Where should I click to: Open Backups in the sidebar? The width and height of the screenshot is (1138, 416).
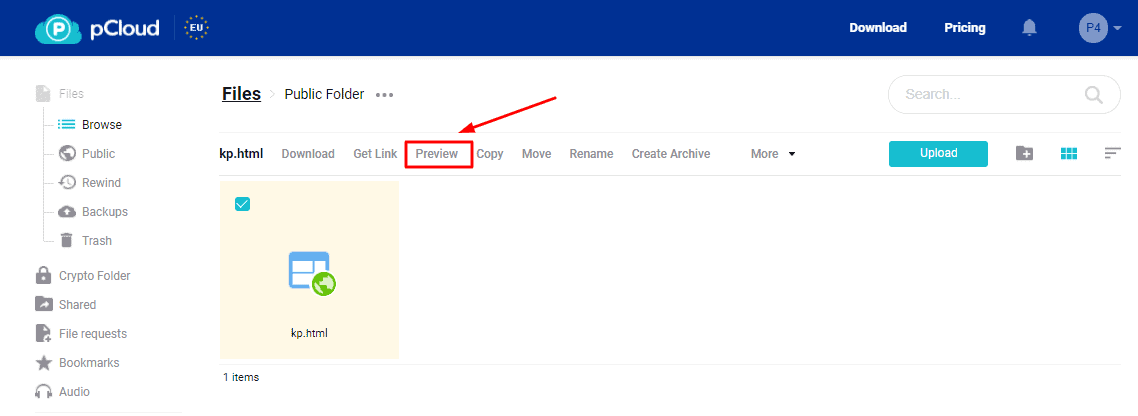pos(105,212)
